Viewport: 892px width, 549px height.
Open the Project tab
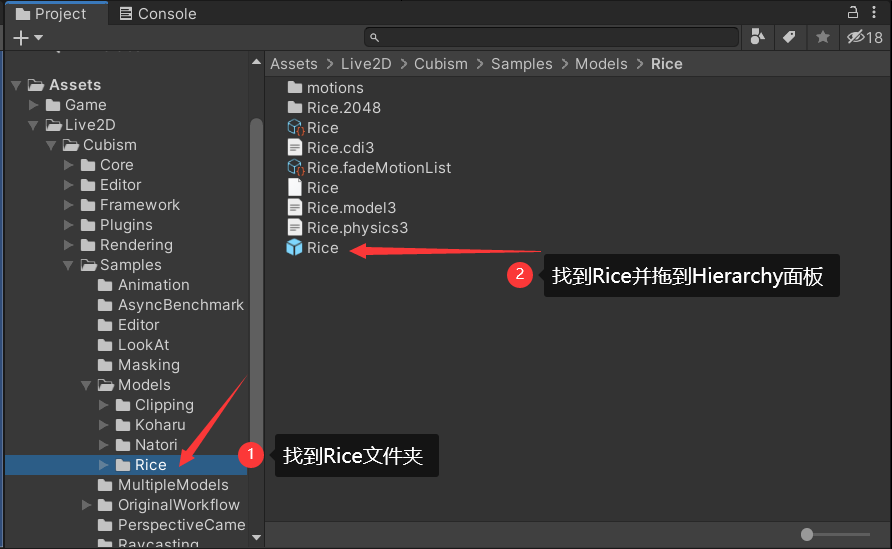(51, 14)
